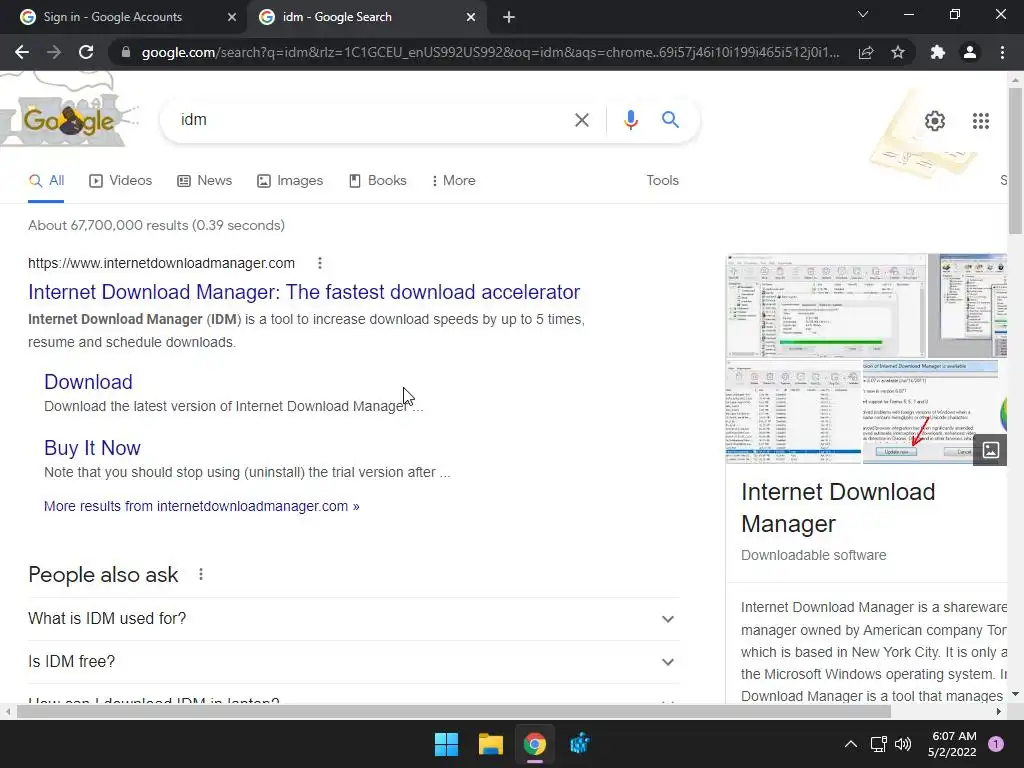Switch to News results

click(204, 181)
